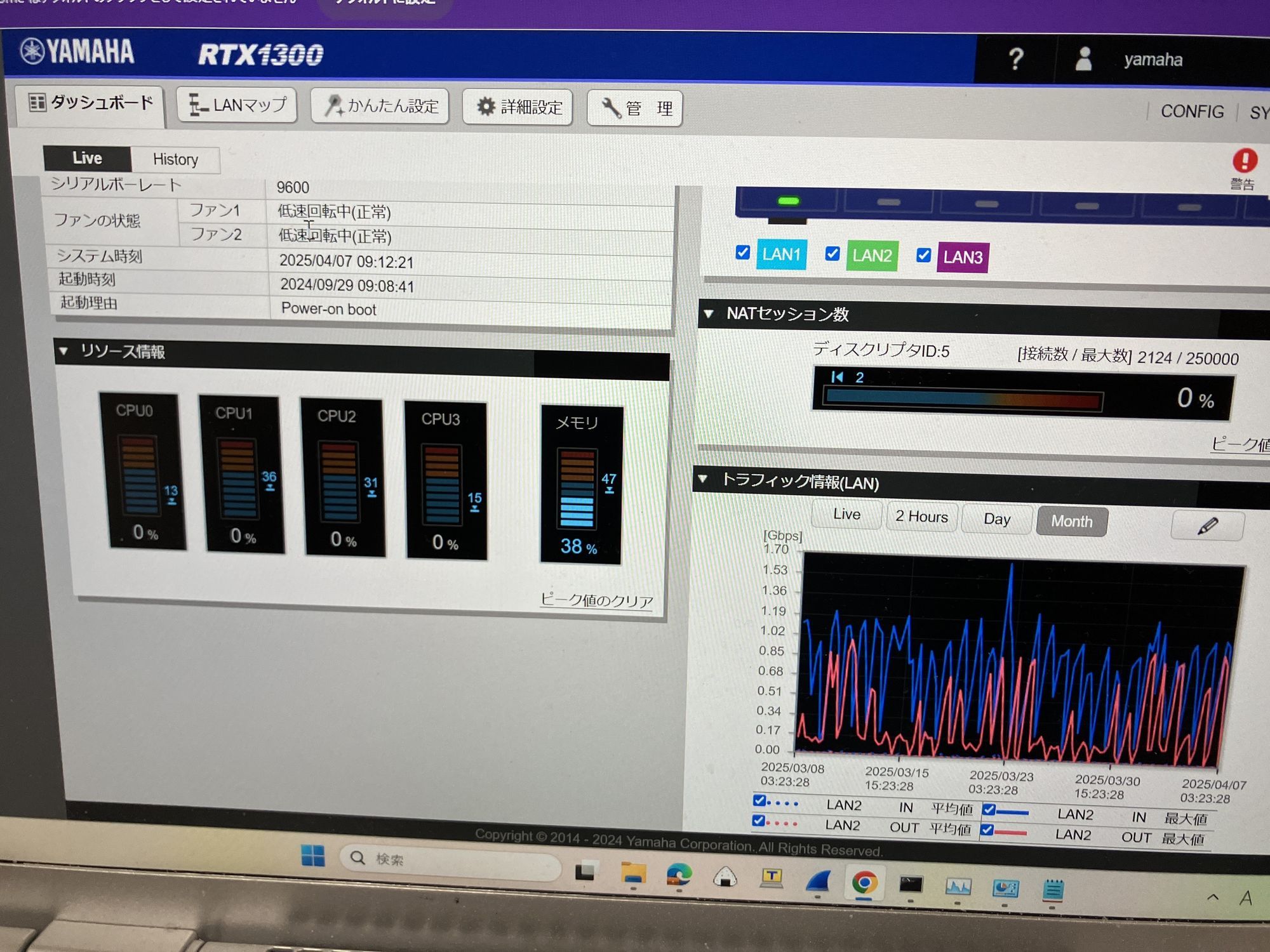The width and height of the screenshot is (1270, 952).
Task: Toggle the LAN1 checkbox
Action: click(743, 253)
